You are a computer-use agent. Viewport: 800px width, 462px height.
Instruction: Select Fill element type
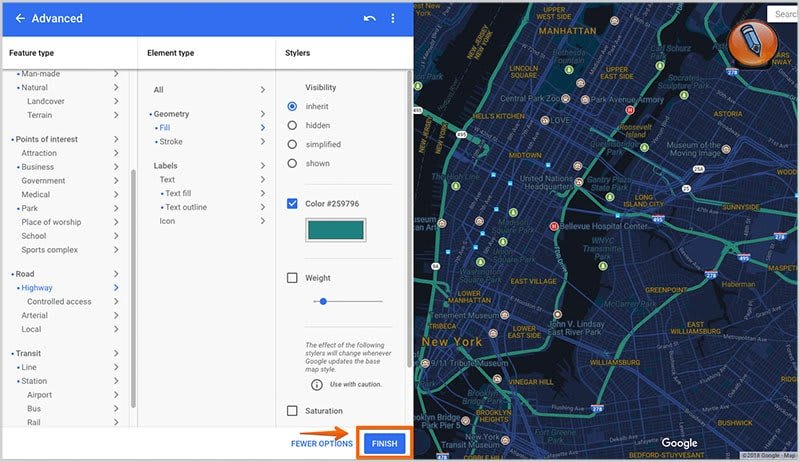pyautogui.click(x=164, y=128)
